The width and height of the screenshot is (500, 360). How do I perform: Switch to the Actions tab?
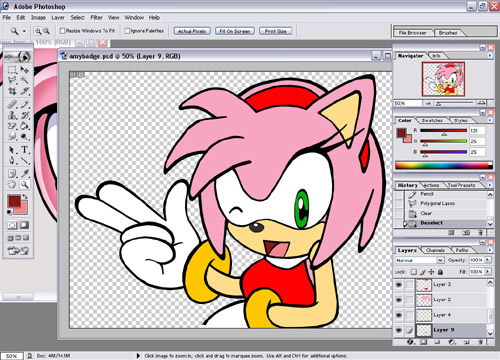click(x=431, y=185)
